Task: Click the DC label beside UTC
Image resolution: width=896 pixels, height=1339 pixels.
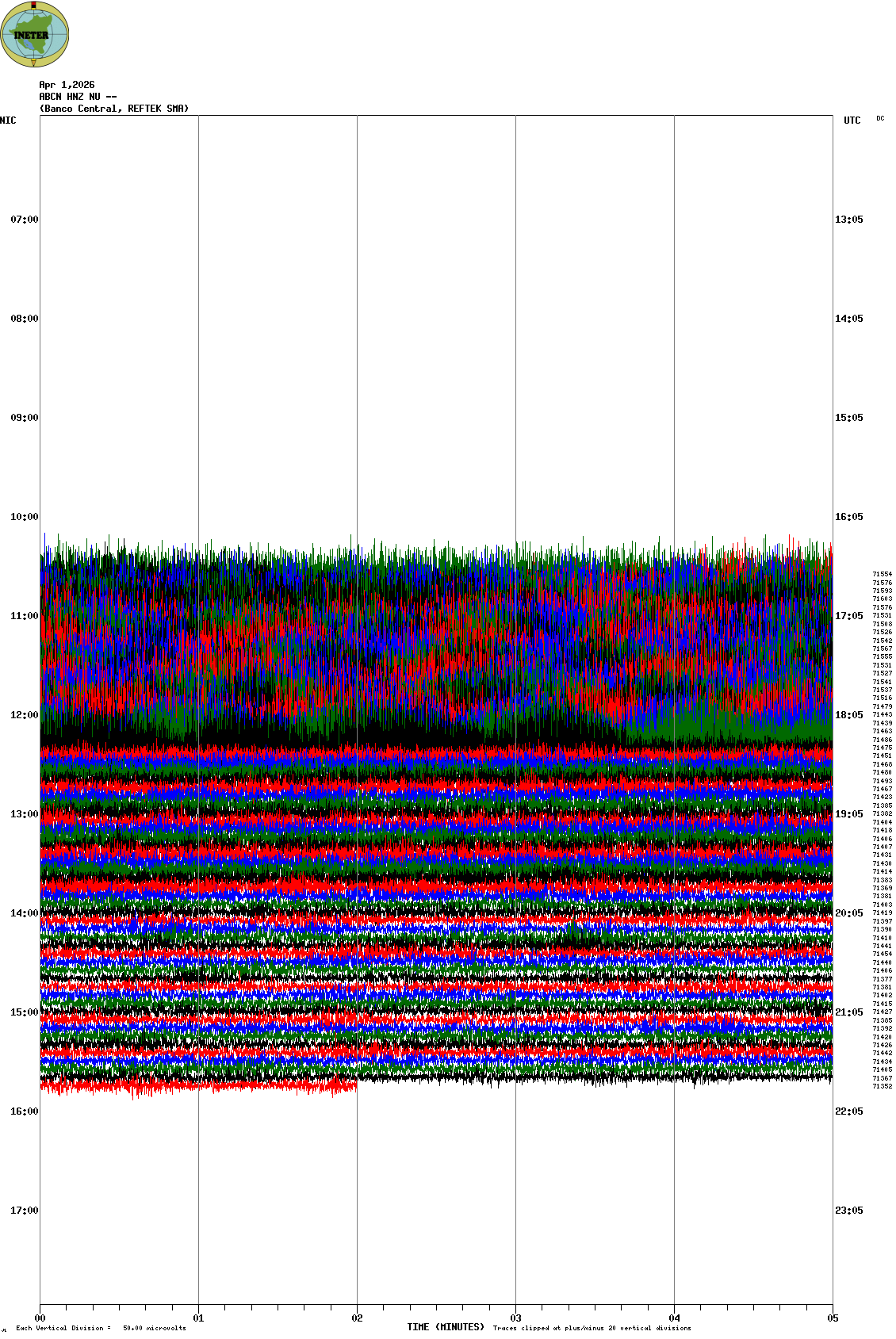Action: [x=880, y=119]
